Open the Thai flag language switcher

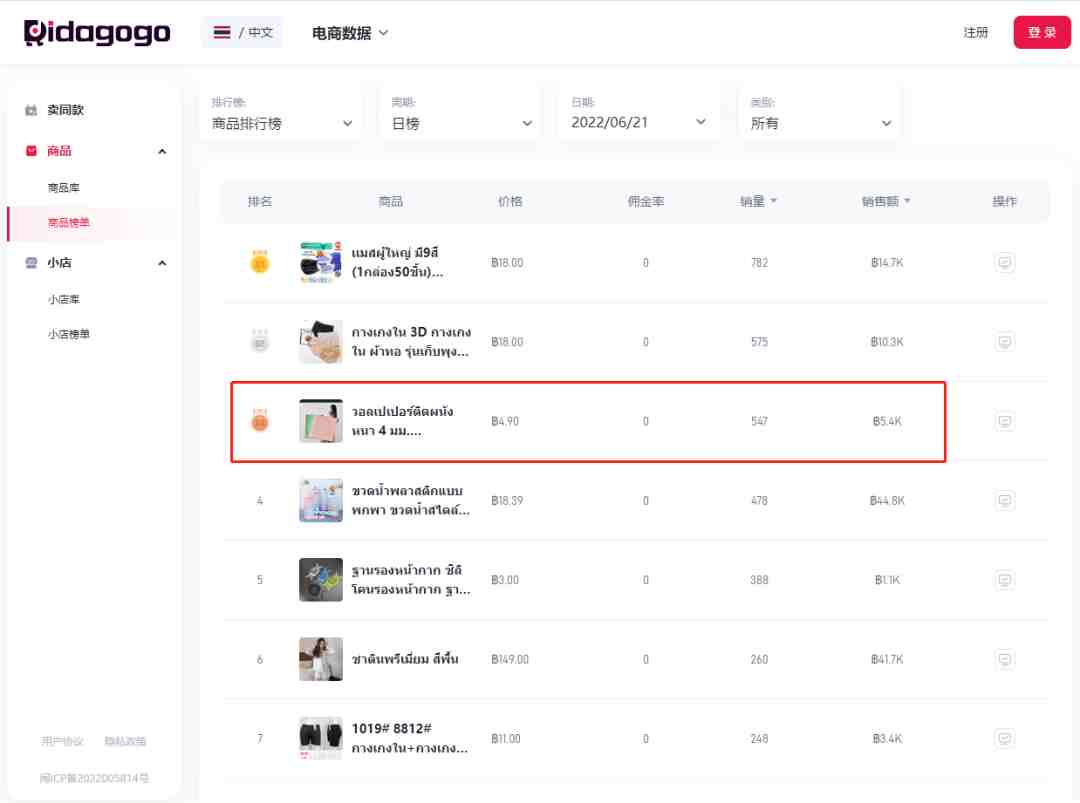(242, 32)
